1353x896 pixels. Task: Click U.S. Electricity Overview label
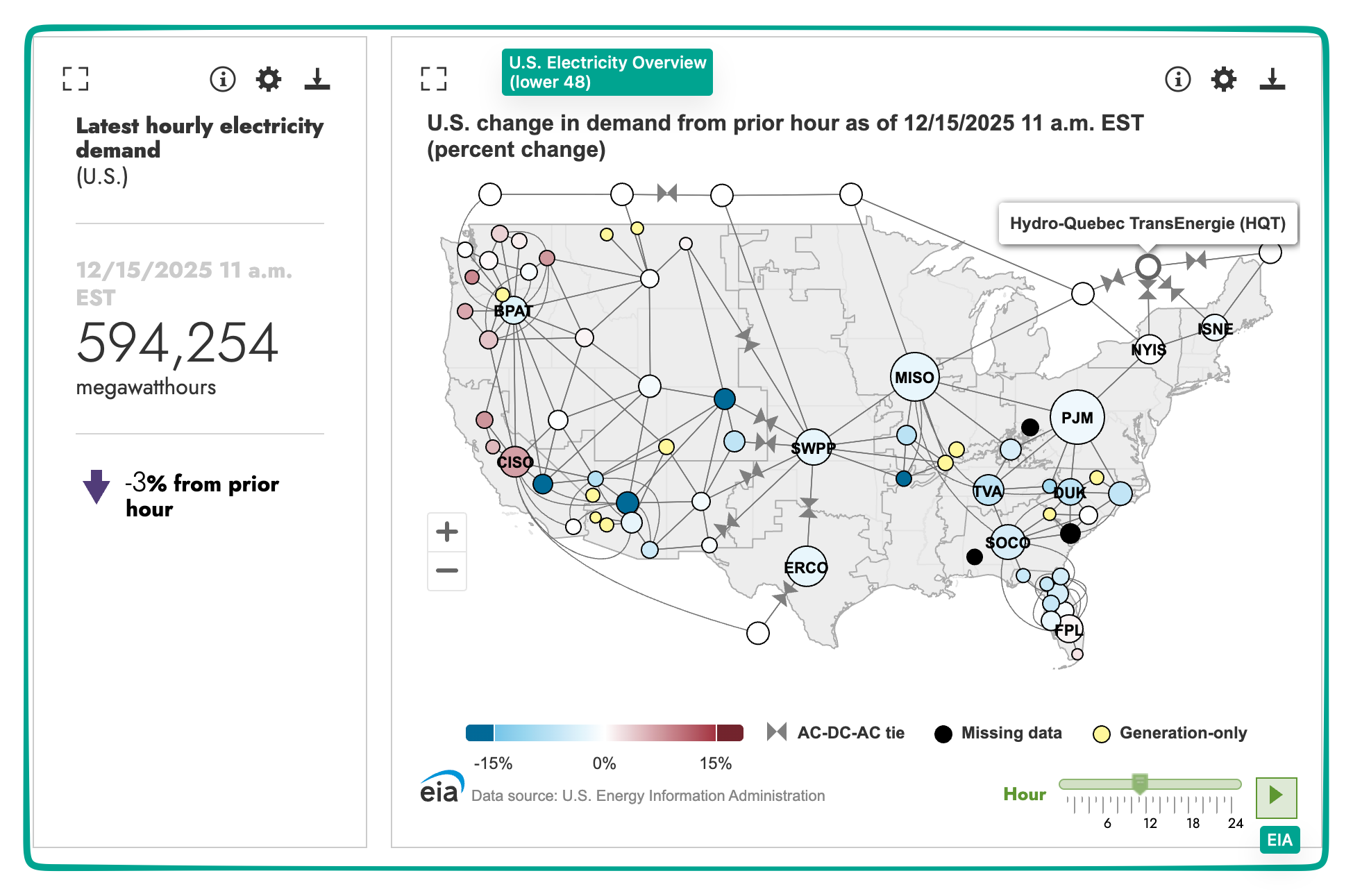pos(607,72)
